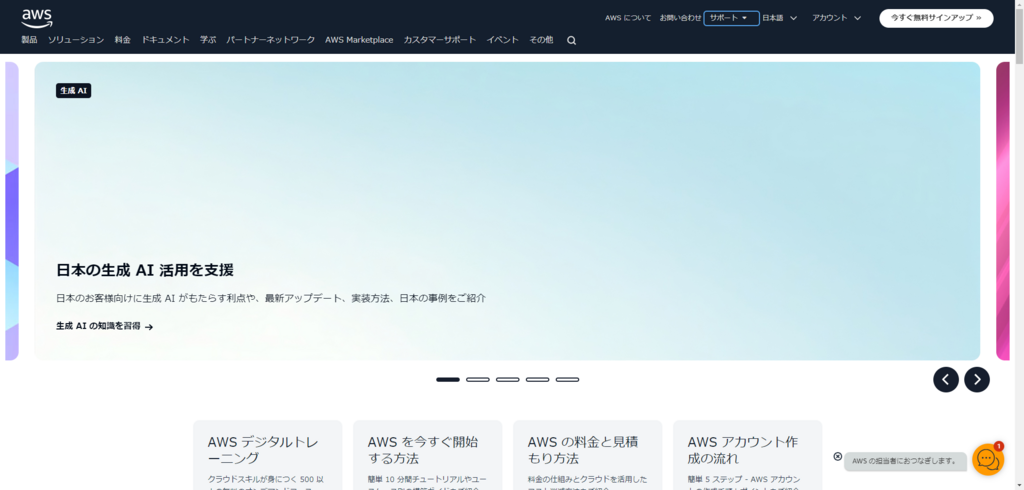Open the AWS アカウント作成の流れ card

(748, 455)
